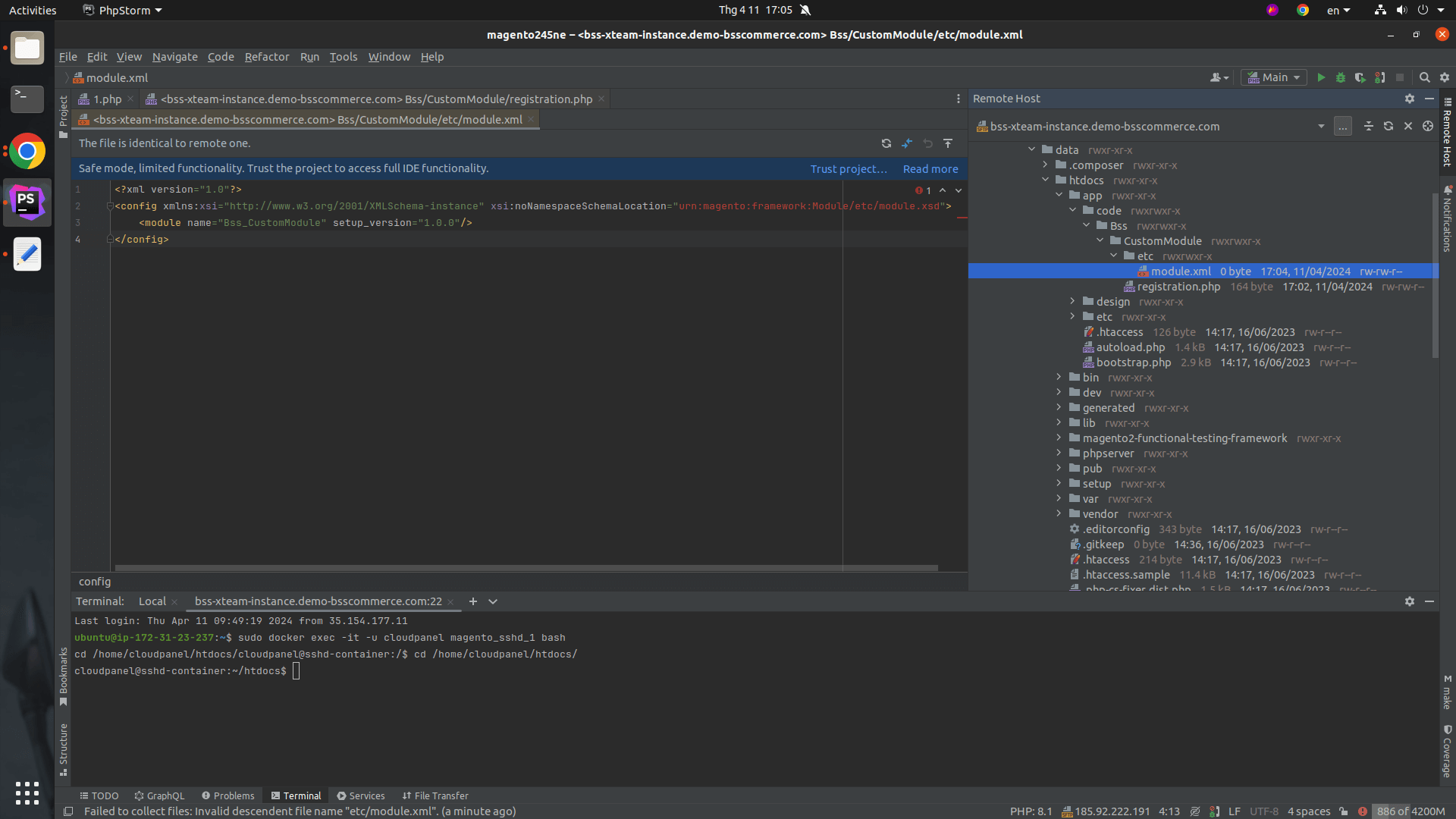Toggle the Local terminal session tab

pyautogui.click(x=151, y=601)
